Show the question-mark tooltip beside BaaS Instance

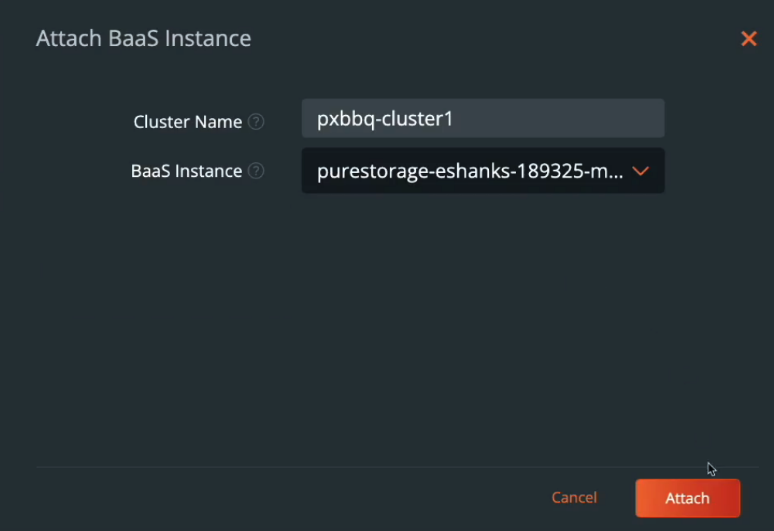tap(256, 171)
